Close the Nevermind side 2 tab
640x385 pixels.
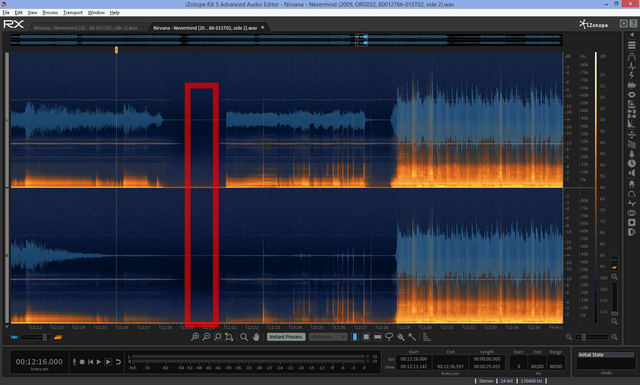click(262, 27)
